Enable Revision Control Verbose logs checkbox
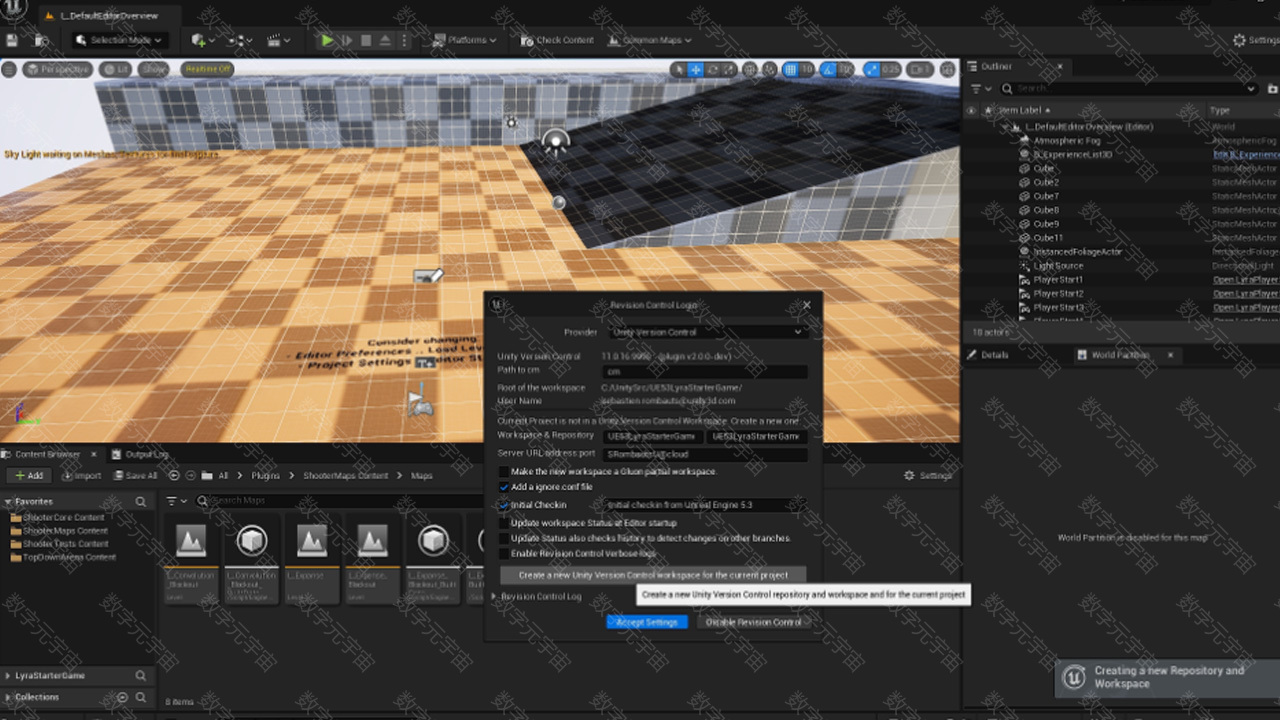Viewport: 1280px width, 720px height. 504,553
